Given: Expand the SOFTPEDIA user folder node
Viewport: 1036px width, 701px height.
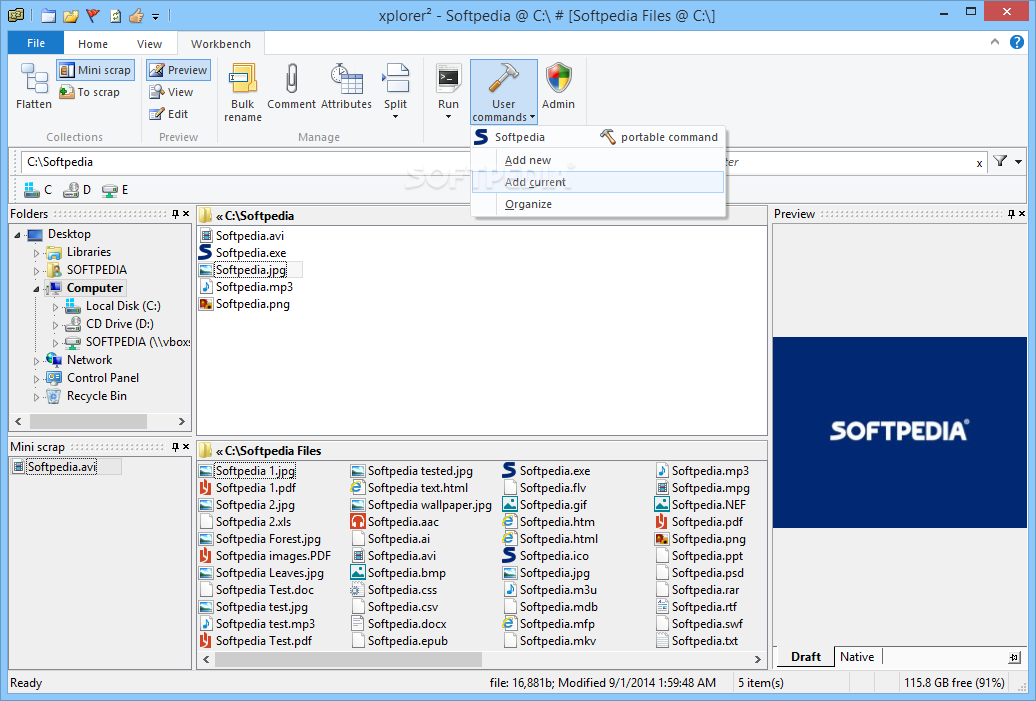Looking at the screenshot, I should pos(36,270).
